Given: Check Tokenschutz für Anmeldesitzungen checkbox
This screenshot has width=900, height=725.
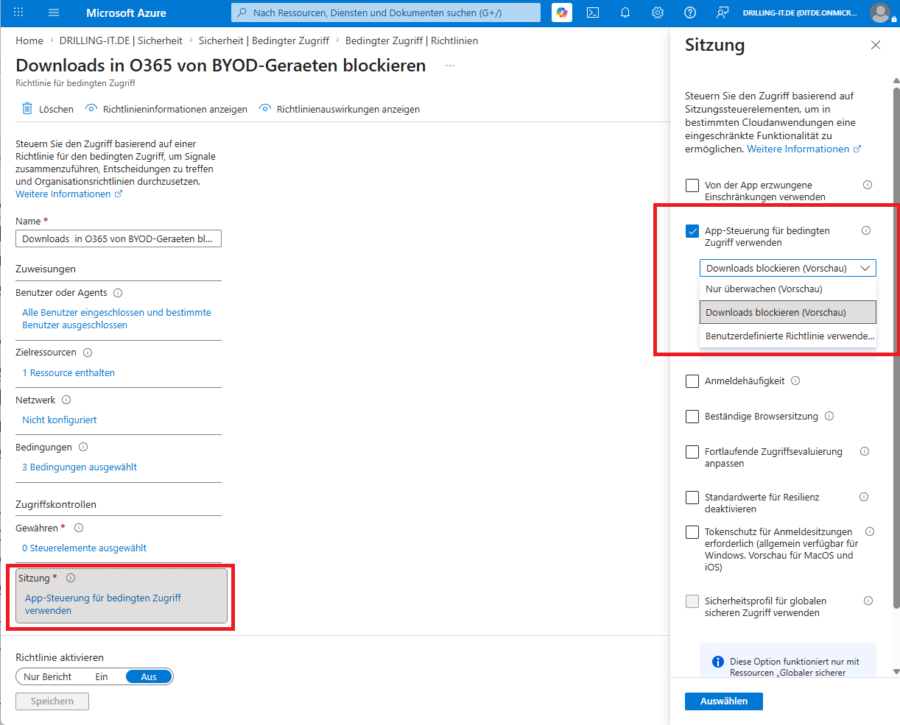Looking at the screenshot, I should (x=692, y=532).
